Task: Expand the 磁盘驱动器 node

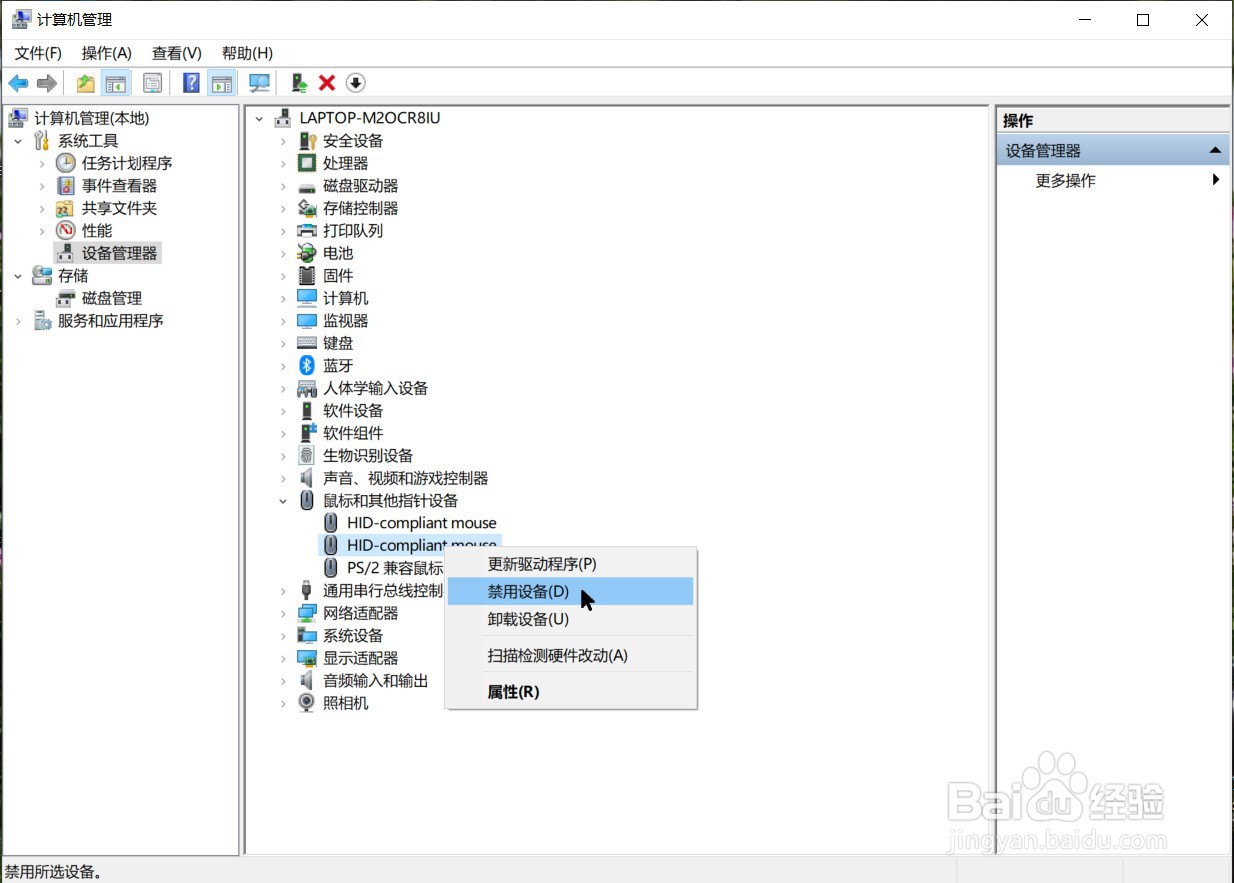Action: tap(283, 186)
